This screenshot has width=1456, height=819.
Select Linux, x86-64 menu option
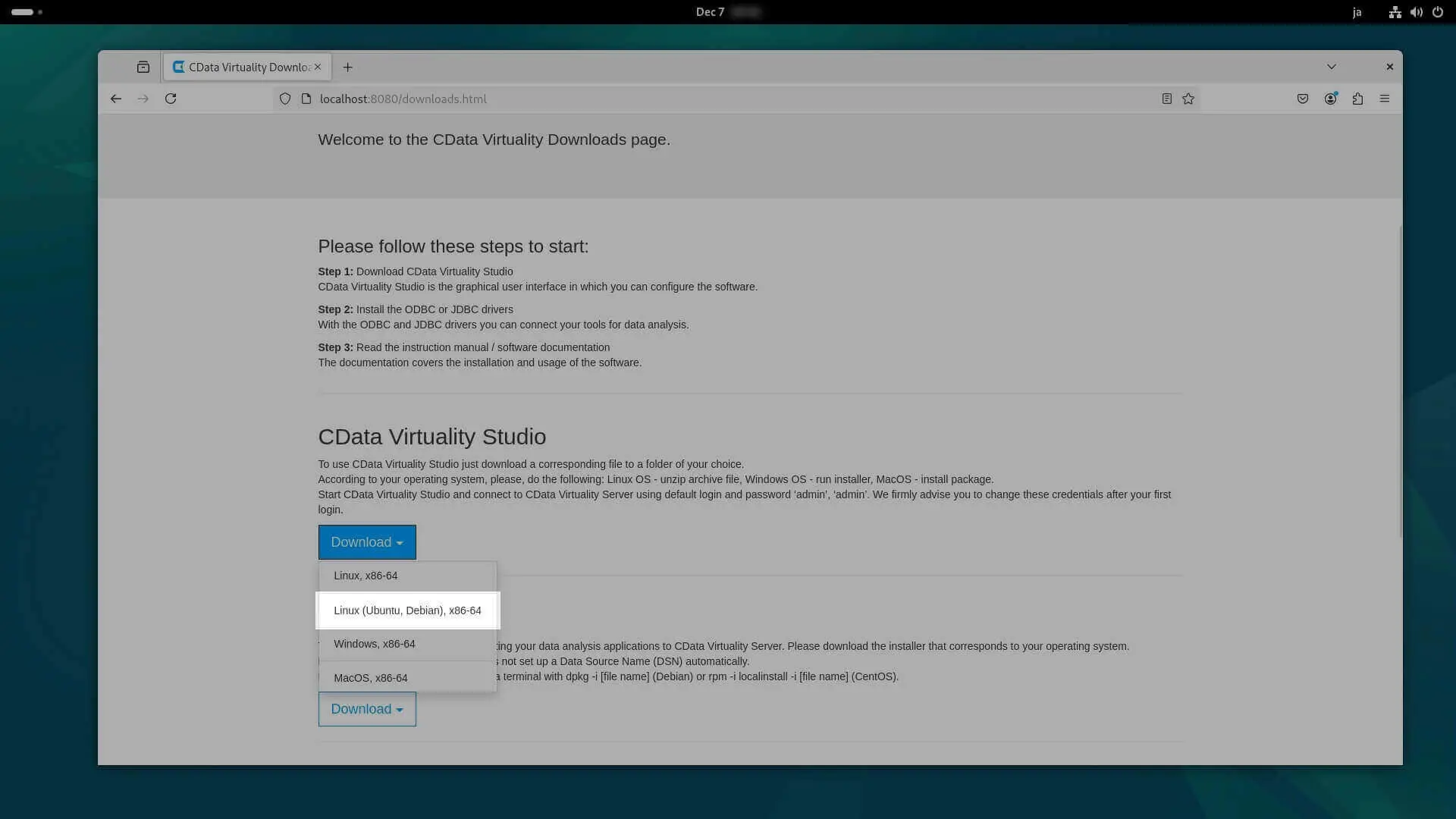pyautogui.click(x=366, y=576)
